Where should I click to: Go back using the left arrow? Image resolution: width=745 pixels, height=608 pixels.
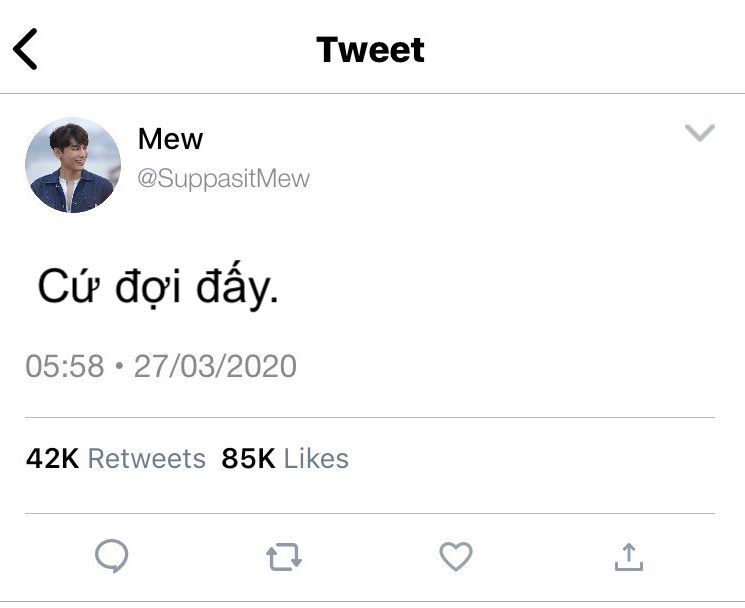tap(25, 49)
